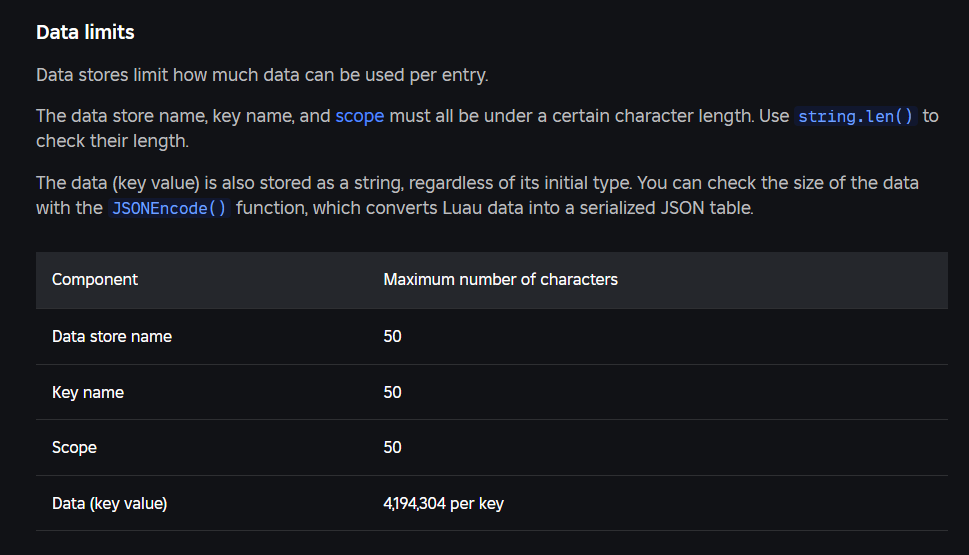Screen dimensions: 969x555
Task: Click text "The data (key value) is also stored"
Action: click(x=184, y=183)
